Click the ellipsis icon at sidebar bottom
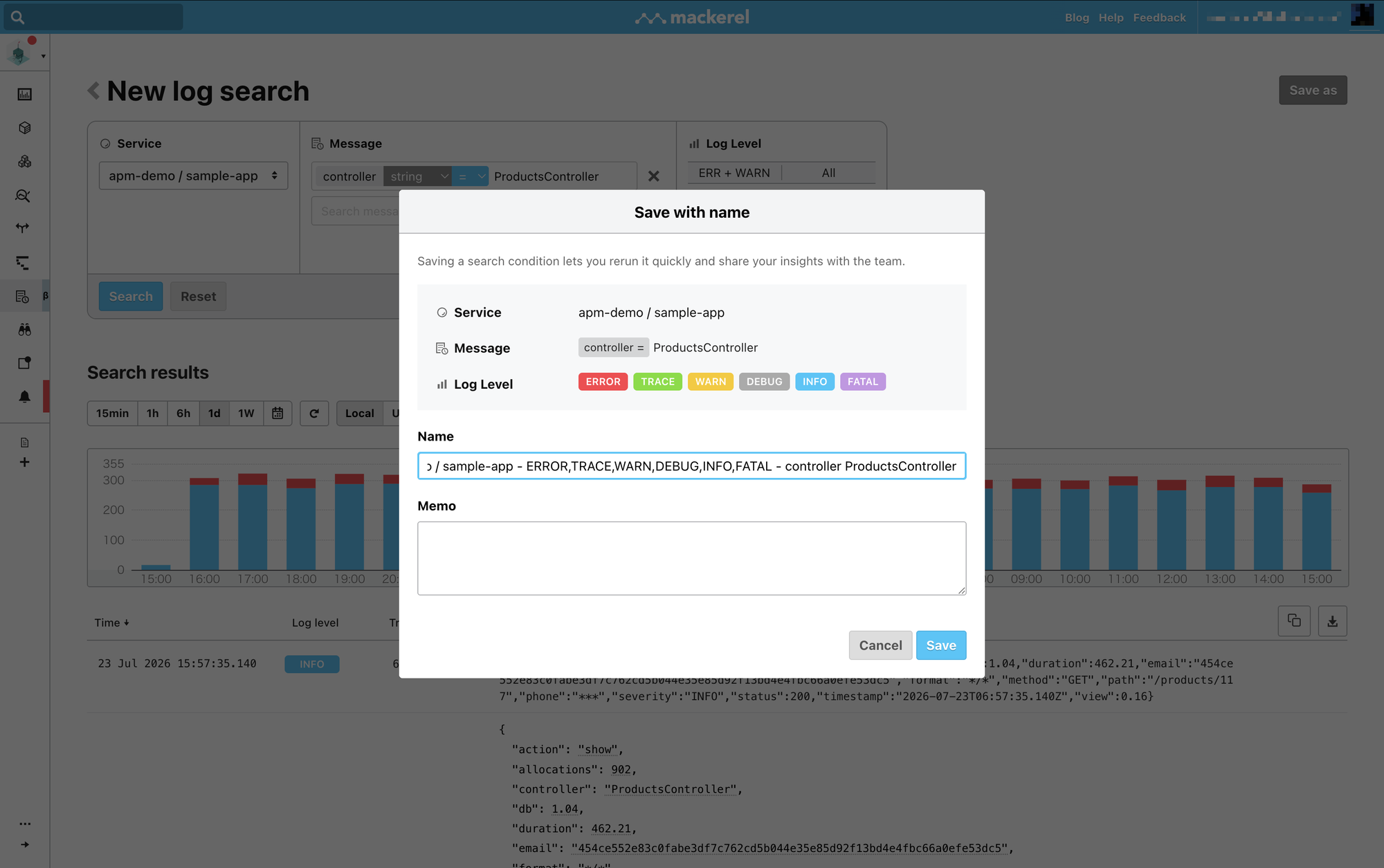 (x=25, y=824)
